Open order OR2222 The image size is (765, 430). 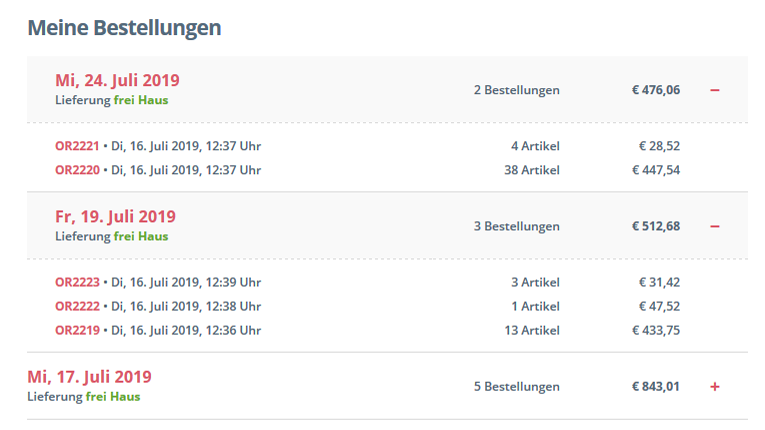click(x=77, y=306)
